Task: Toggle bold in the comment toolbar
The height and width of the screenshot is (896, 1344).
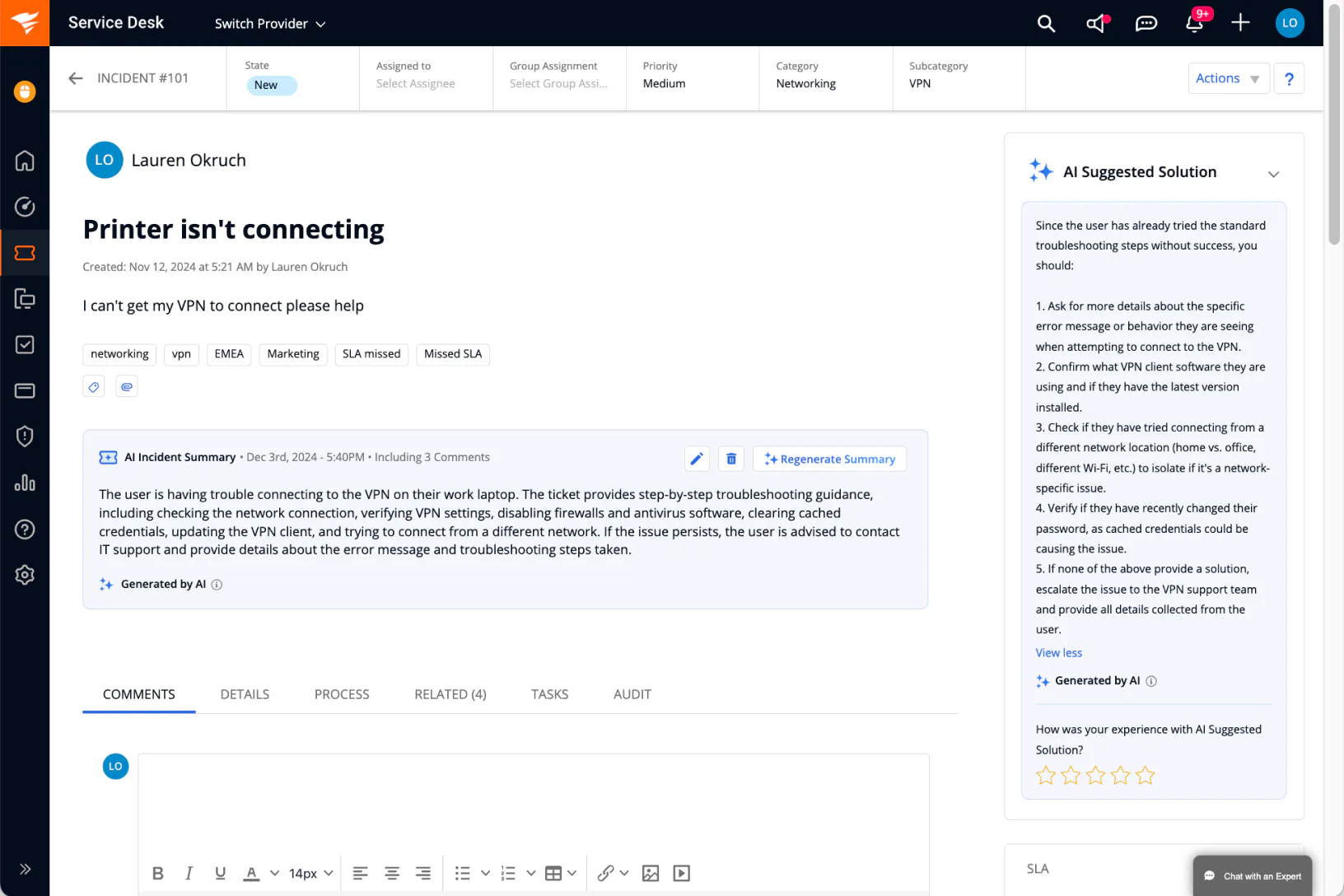Action: [x=158, y=873]
